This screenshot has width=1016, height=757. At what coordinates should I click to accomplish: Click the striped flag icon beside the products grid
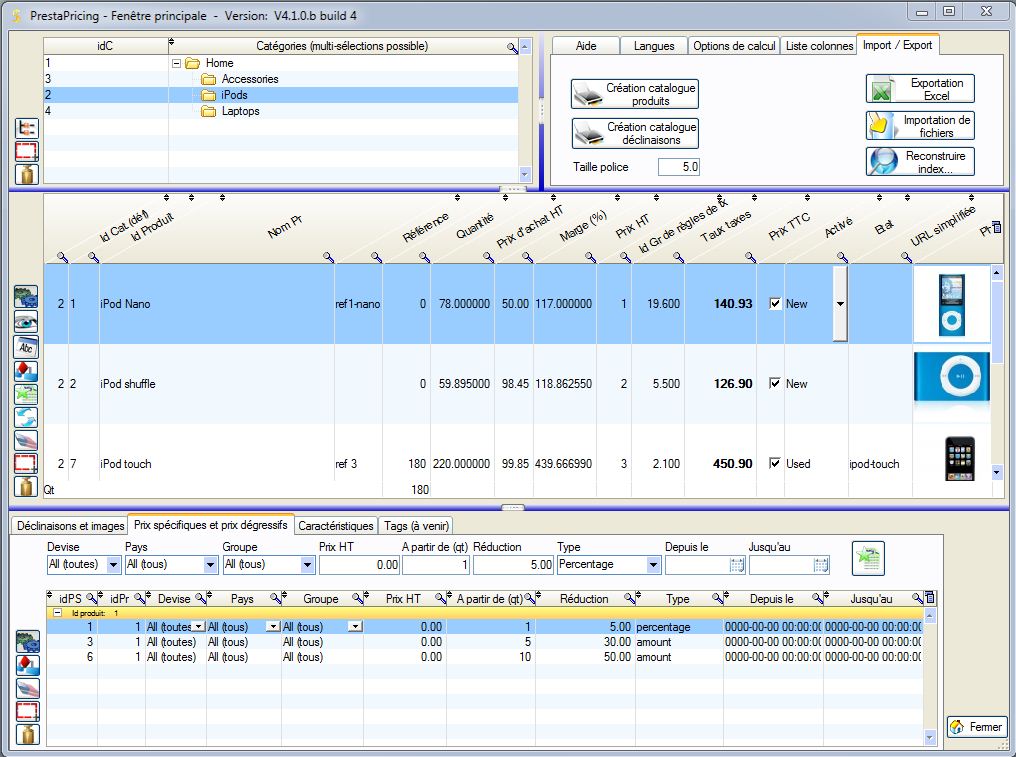click(26, 441)
